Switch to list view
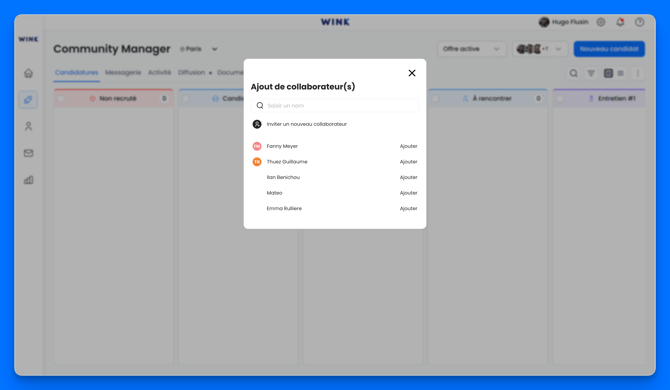The width and height of the screenshot is (670, 390). click(x=620, y=73)
